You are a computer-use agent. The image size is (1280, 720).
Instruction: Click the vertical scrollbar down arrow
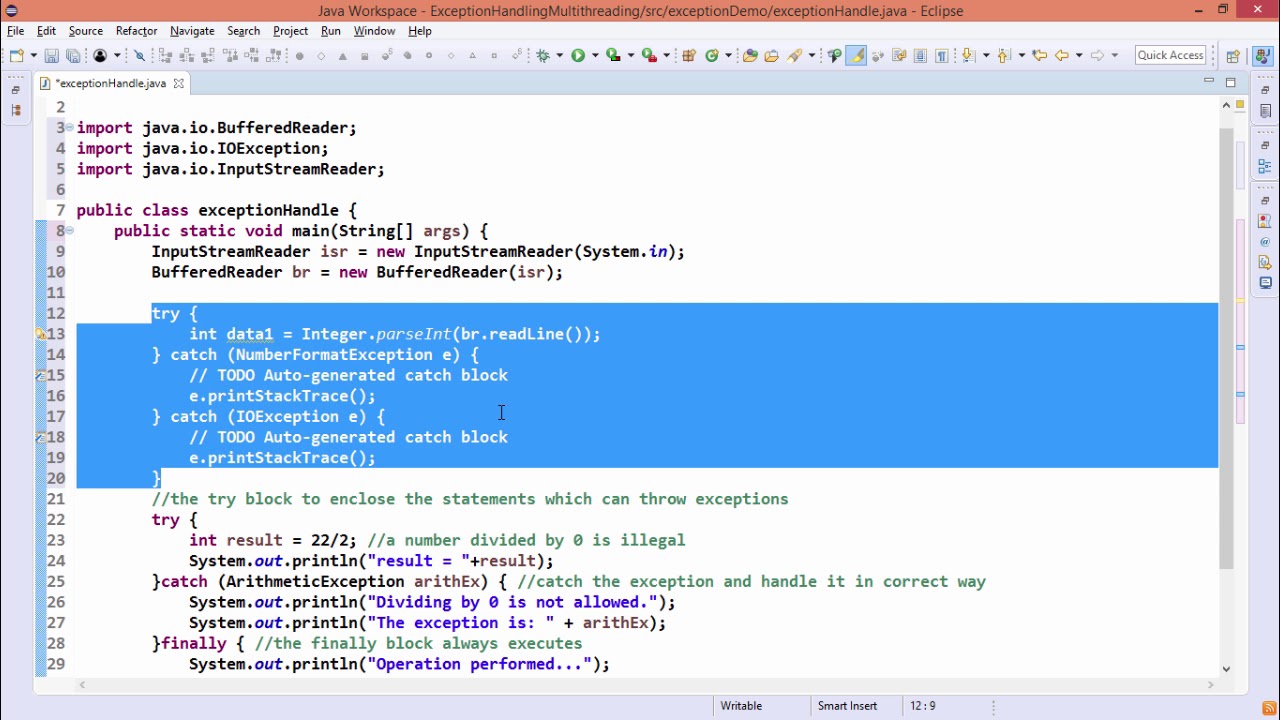point(1226,669)
